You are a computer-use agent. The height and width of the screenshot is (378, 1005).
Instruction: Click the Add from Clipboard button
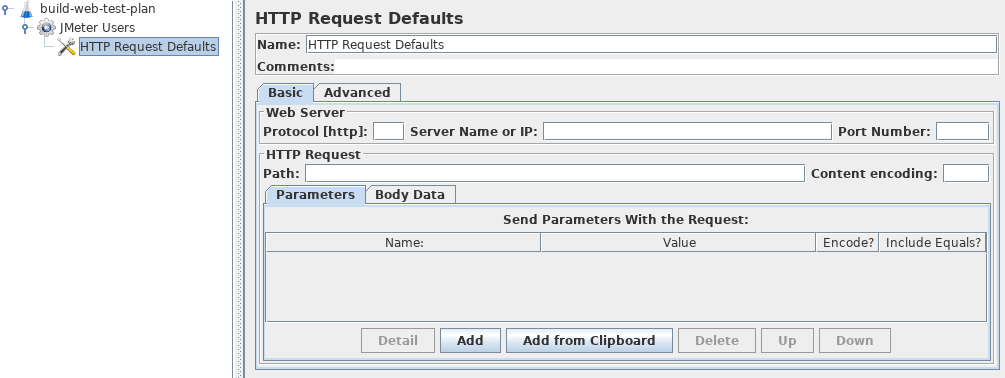[589, 341]
